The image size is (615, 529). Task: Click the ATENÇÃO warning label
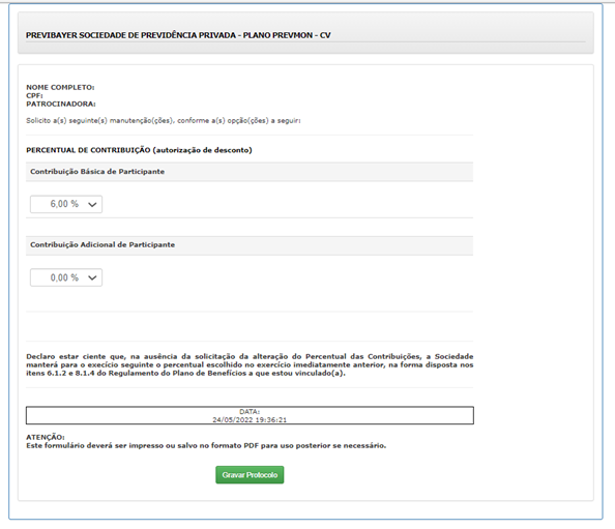pyautogui.click(x=45, y=437)
